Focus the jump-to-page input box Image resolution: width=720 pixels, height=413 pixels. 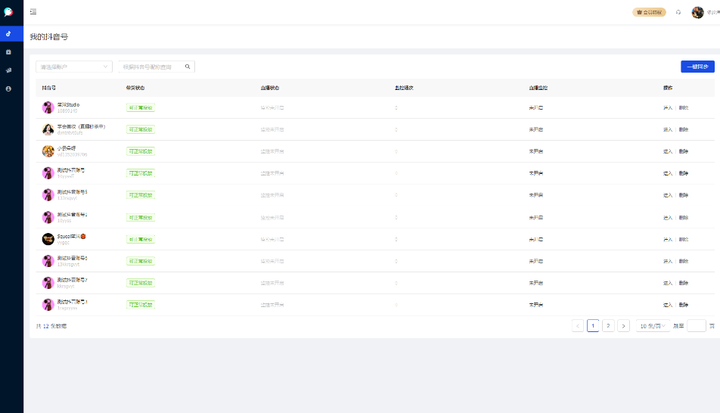(696, 326)
